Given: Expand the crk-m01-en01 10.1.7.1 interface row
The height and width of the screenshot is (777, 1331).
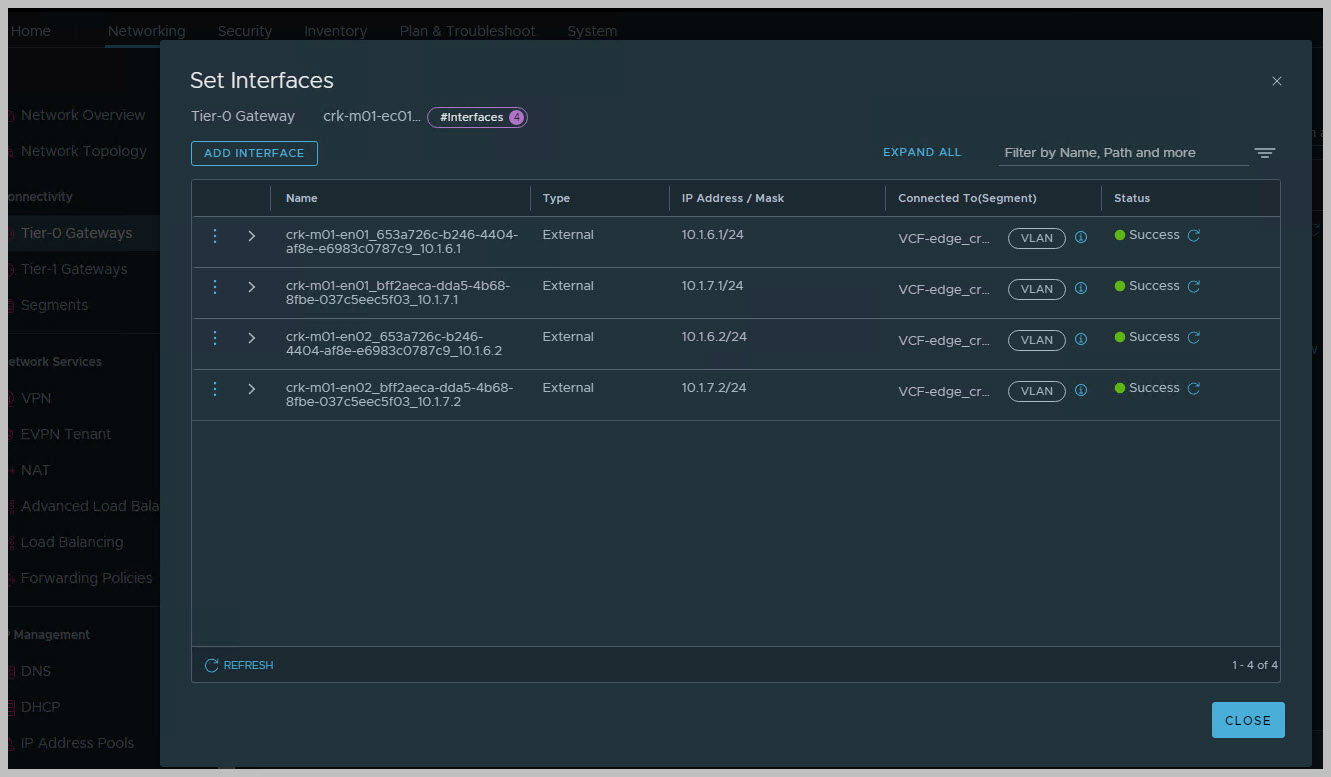Looking at the screenshot, I should click(252, 287).
